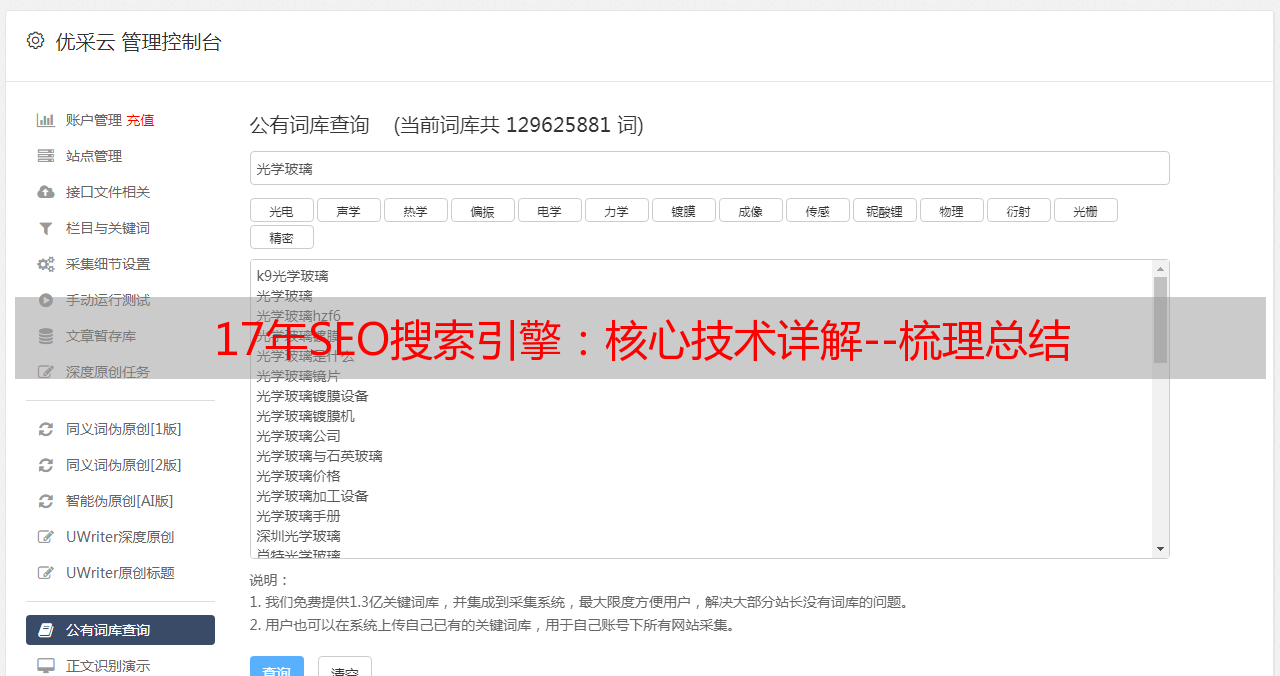Click the 成像 tag button
The height and width of the screenshot is (676, 1280).
point(750,210)
